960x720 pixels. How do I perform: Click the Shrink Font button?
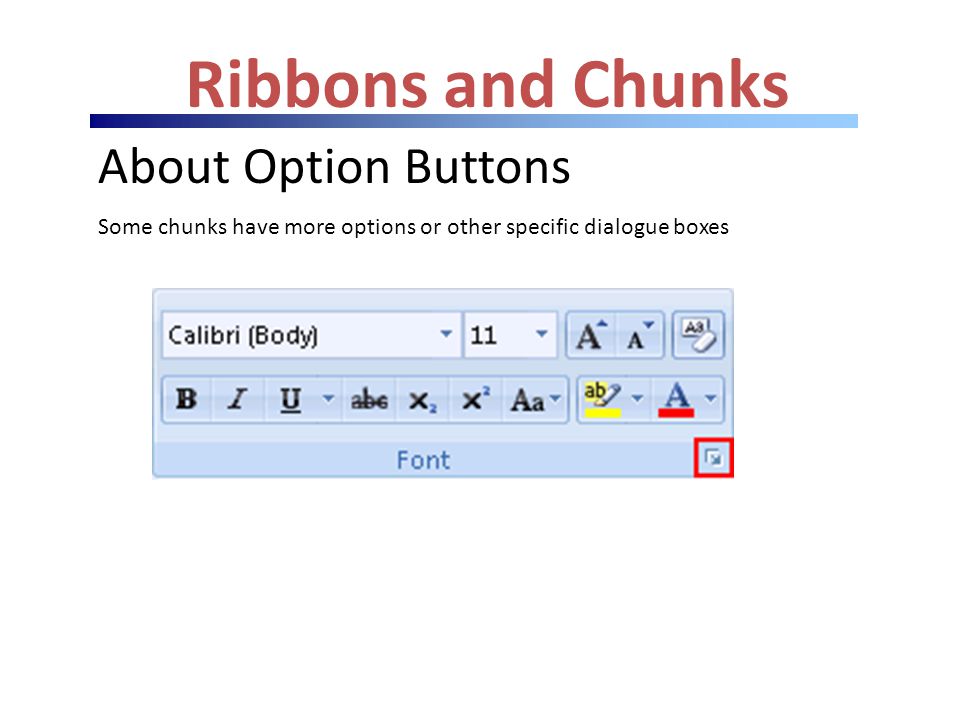click(640, 335)
